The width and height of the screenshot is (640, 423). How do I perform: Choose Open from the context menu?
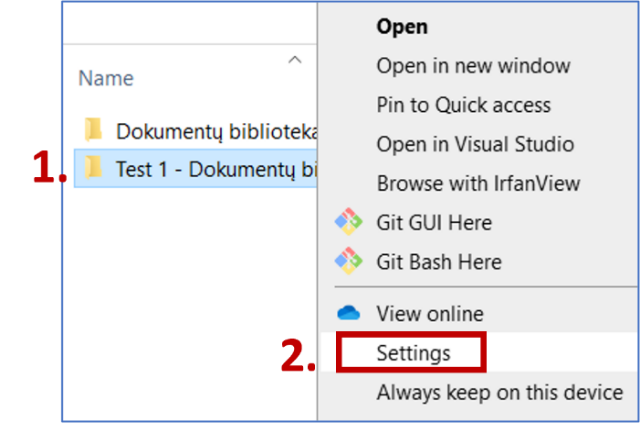[402, 27]
